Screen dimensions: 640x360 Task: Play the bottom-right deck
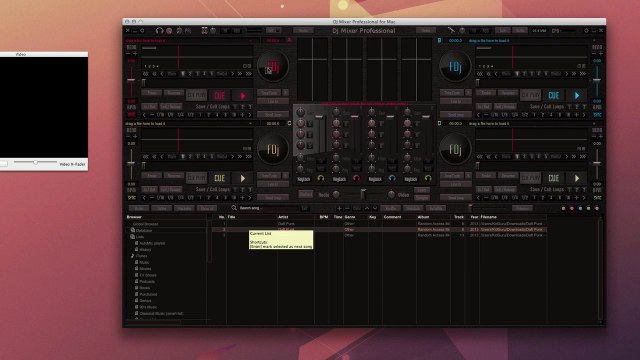click(x=577, y=178)
